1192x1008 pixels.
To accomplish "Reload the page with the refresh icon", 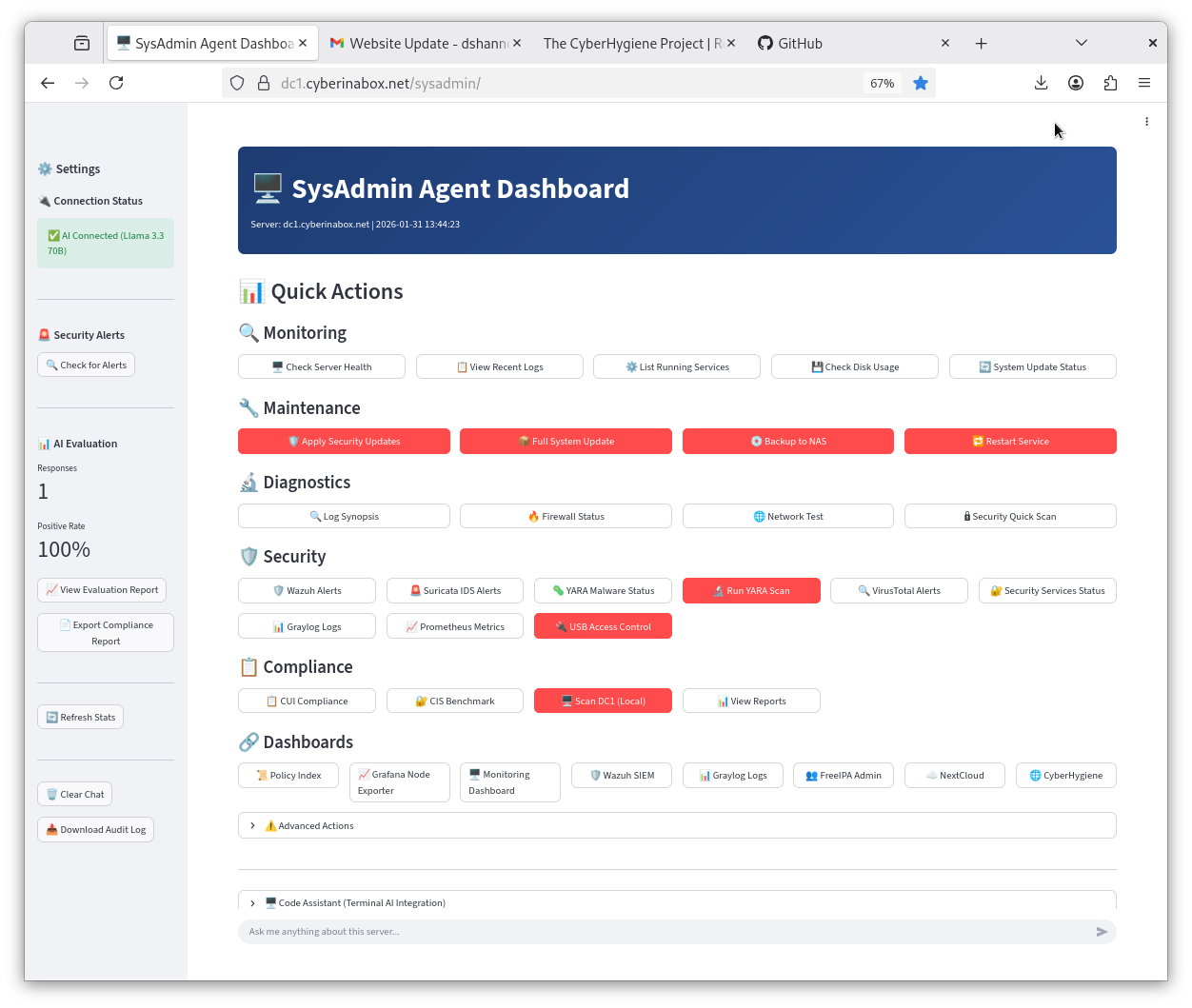I will click(116, 83).
